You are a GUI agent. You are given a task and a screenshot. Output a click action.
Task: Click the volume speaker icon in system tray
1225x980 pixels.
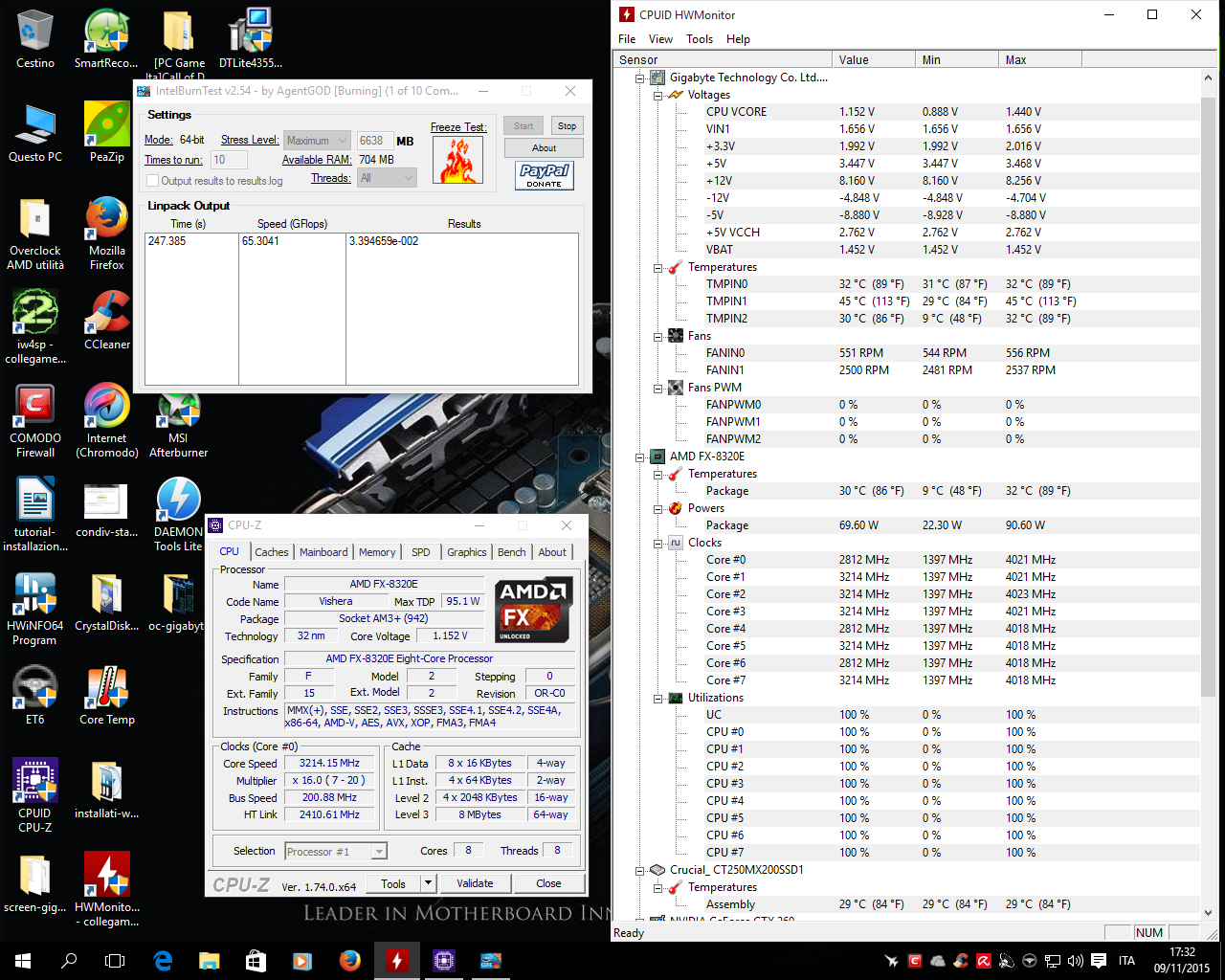tap(1075, 961)
